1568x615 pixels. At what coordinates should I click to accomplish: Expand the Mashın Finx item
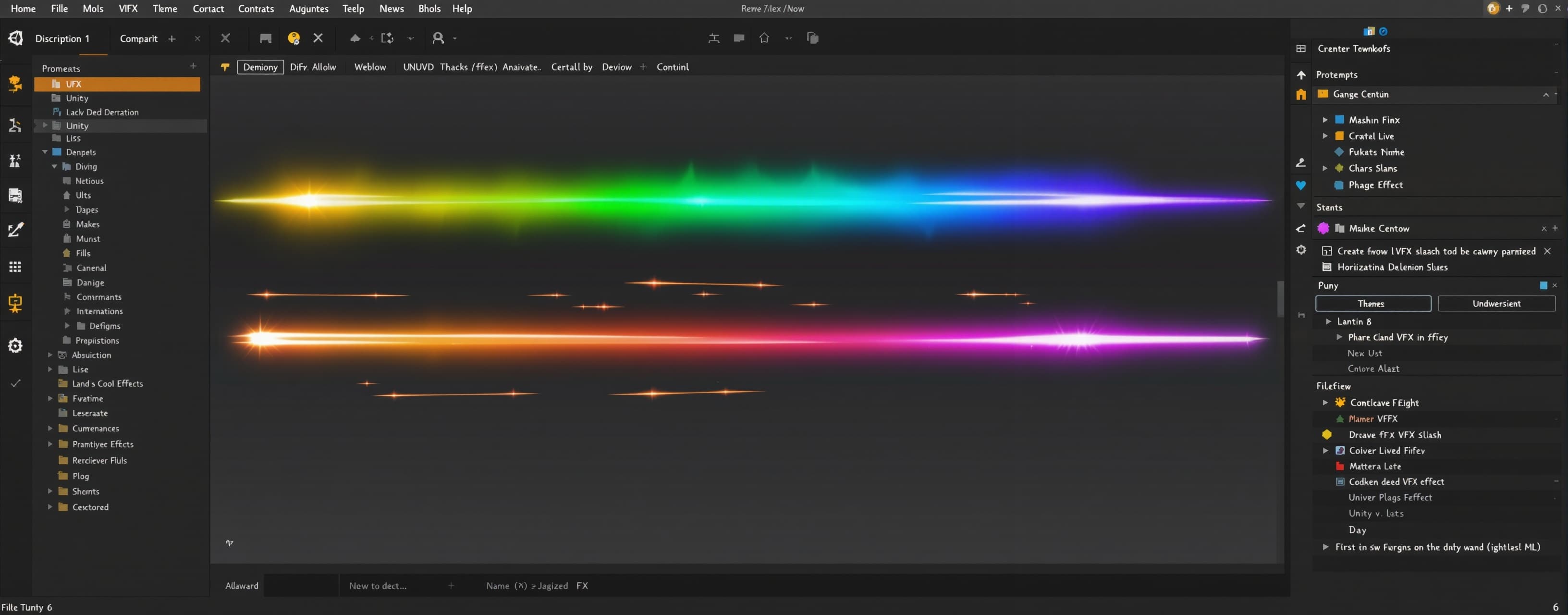tap(1325, 120)
